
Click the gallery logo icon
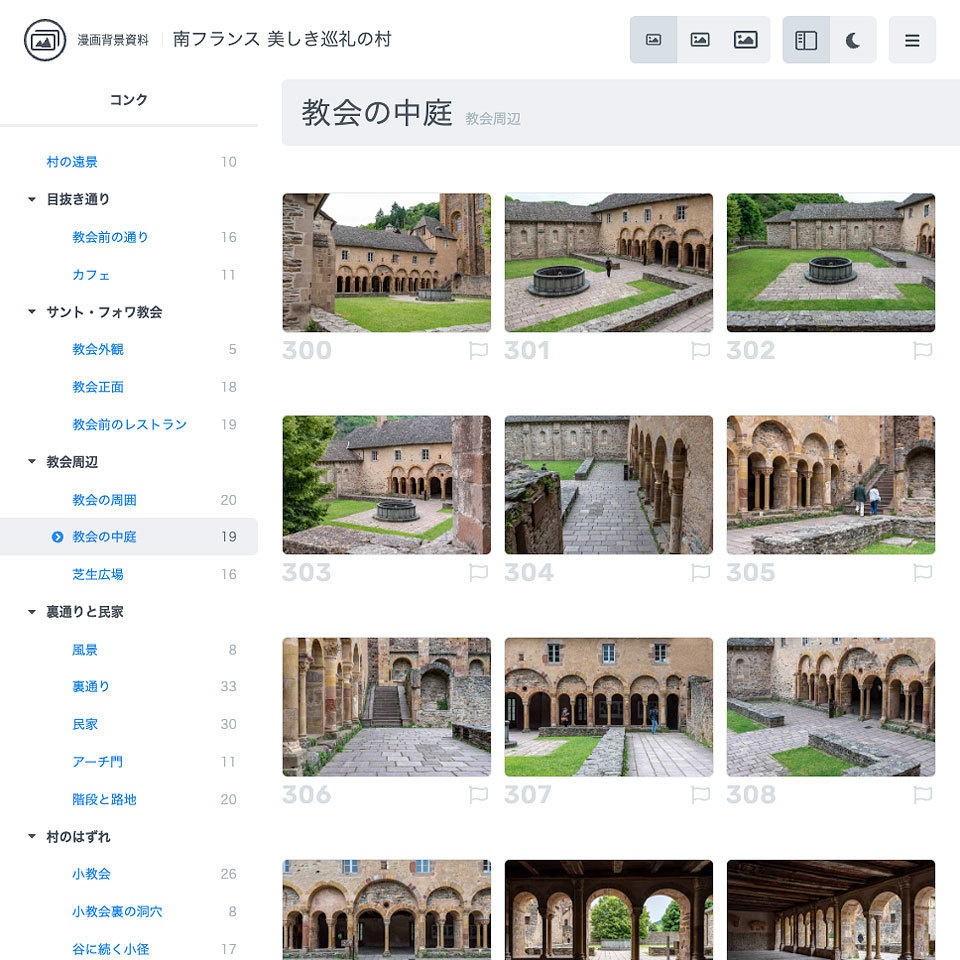pyautogui.click(x=45, y=40)
